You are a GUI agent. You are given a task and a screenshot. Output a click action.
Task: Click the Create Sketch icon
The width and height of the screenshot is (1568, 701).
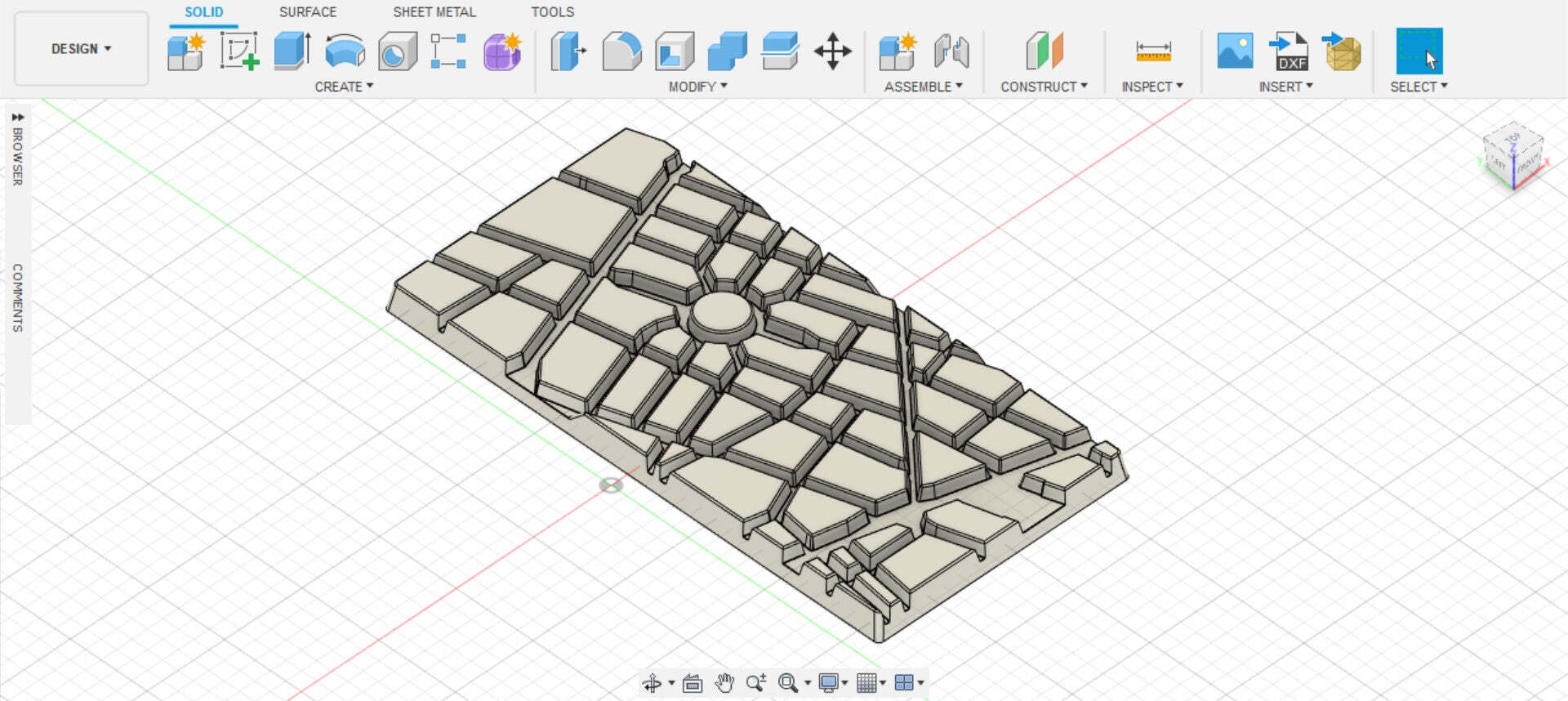(239, 51)
